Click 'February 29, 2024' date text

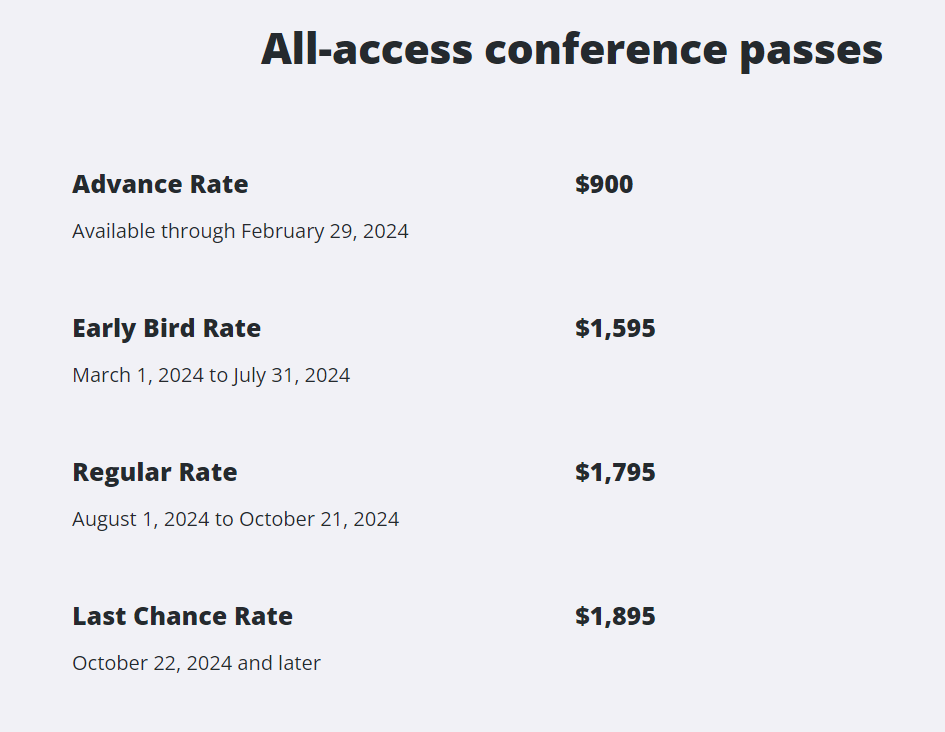point(325,232)
